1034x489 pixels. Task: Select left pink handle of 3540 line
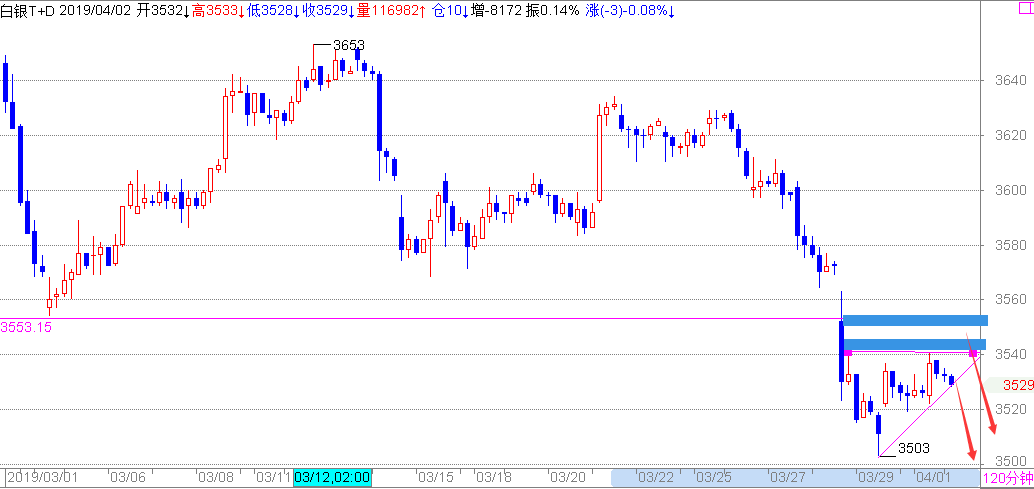[x=848, y=353]
